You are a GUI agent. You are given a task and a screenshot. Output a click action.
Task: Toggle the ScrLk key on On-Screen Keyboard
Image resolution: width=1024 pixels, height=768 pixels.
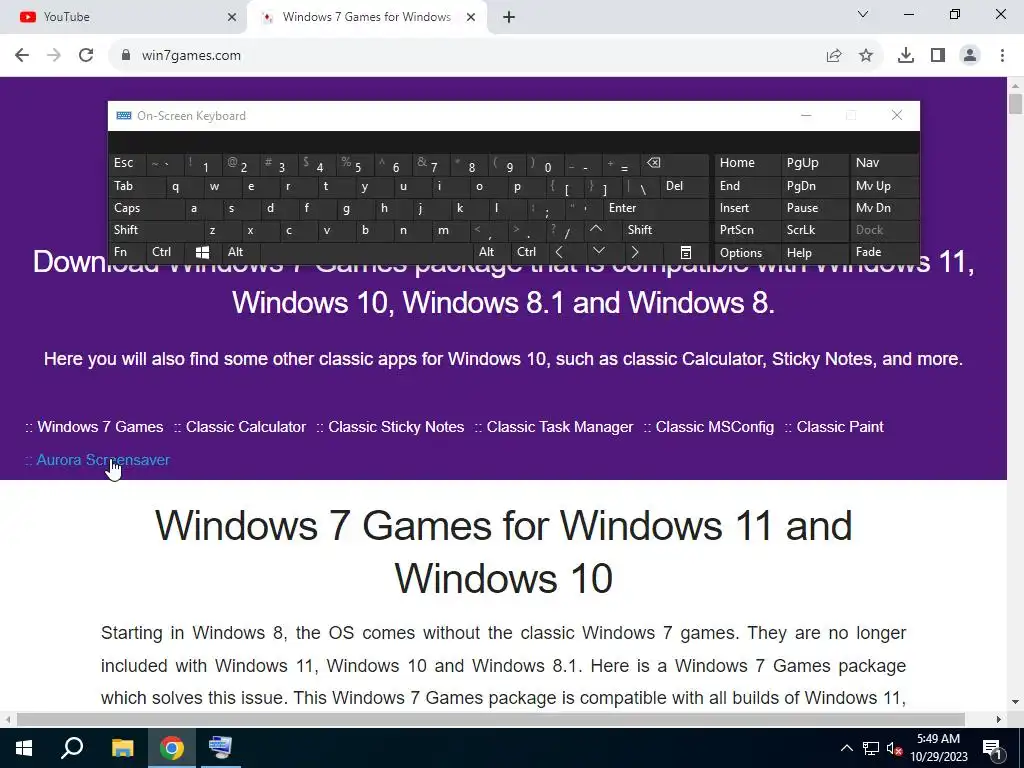click(814, 230)
